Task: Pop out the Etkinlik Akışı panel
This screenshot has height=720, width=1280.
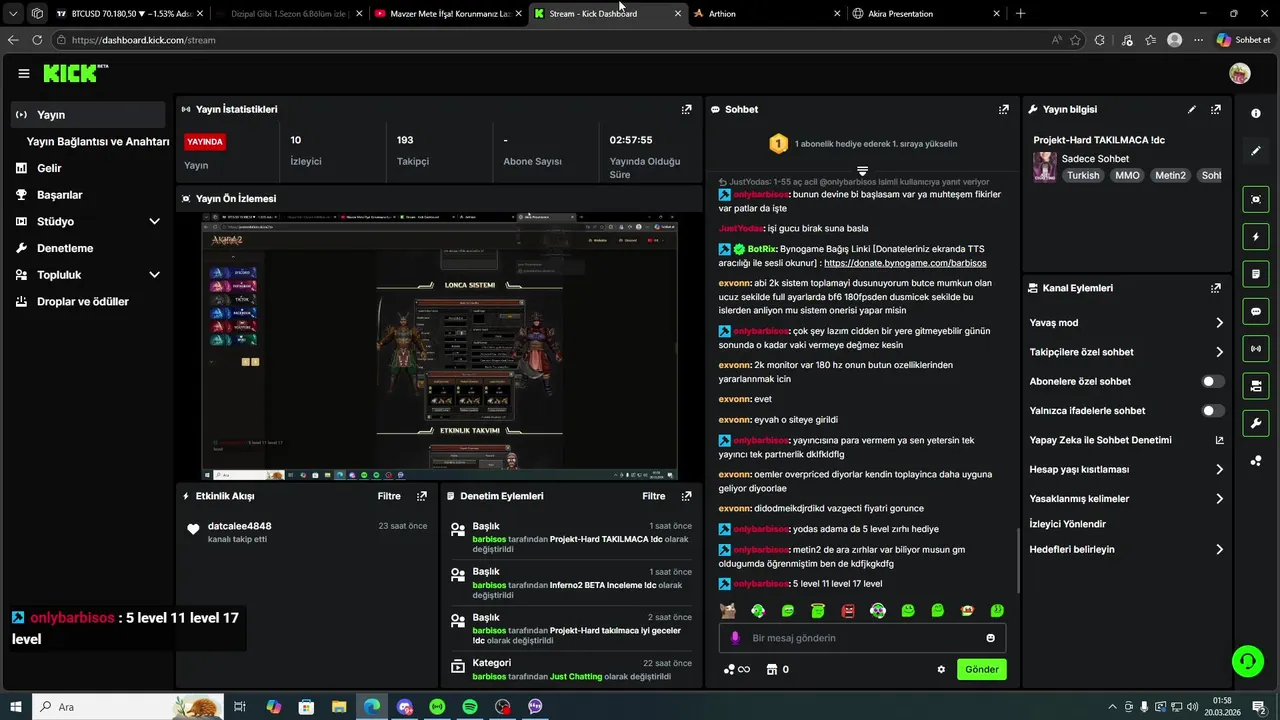Action: pyautogui.click(x=422, y=496)
